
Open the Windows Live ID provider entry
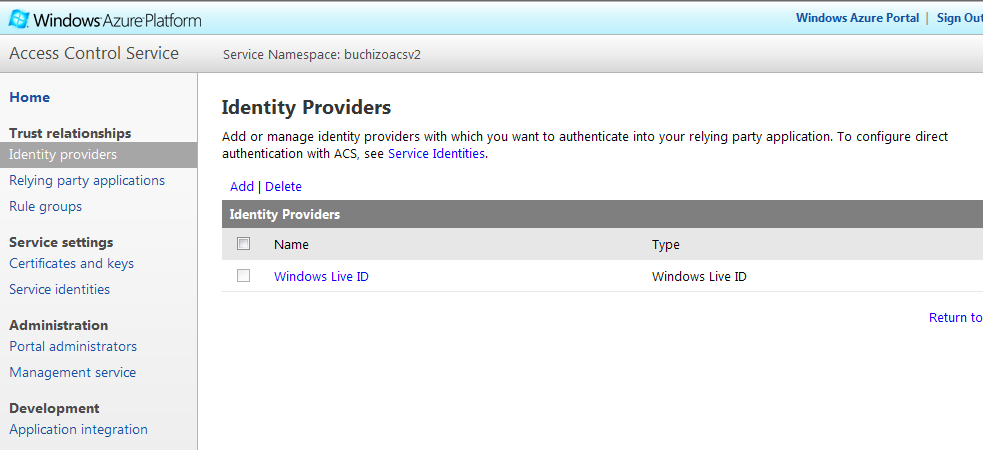pyautogui.click(x=321, y=277)
